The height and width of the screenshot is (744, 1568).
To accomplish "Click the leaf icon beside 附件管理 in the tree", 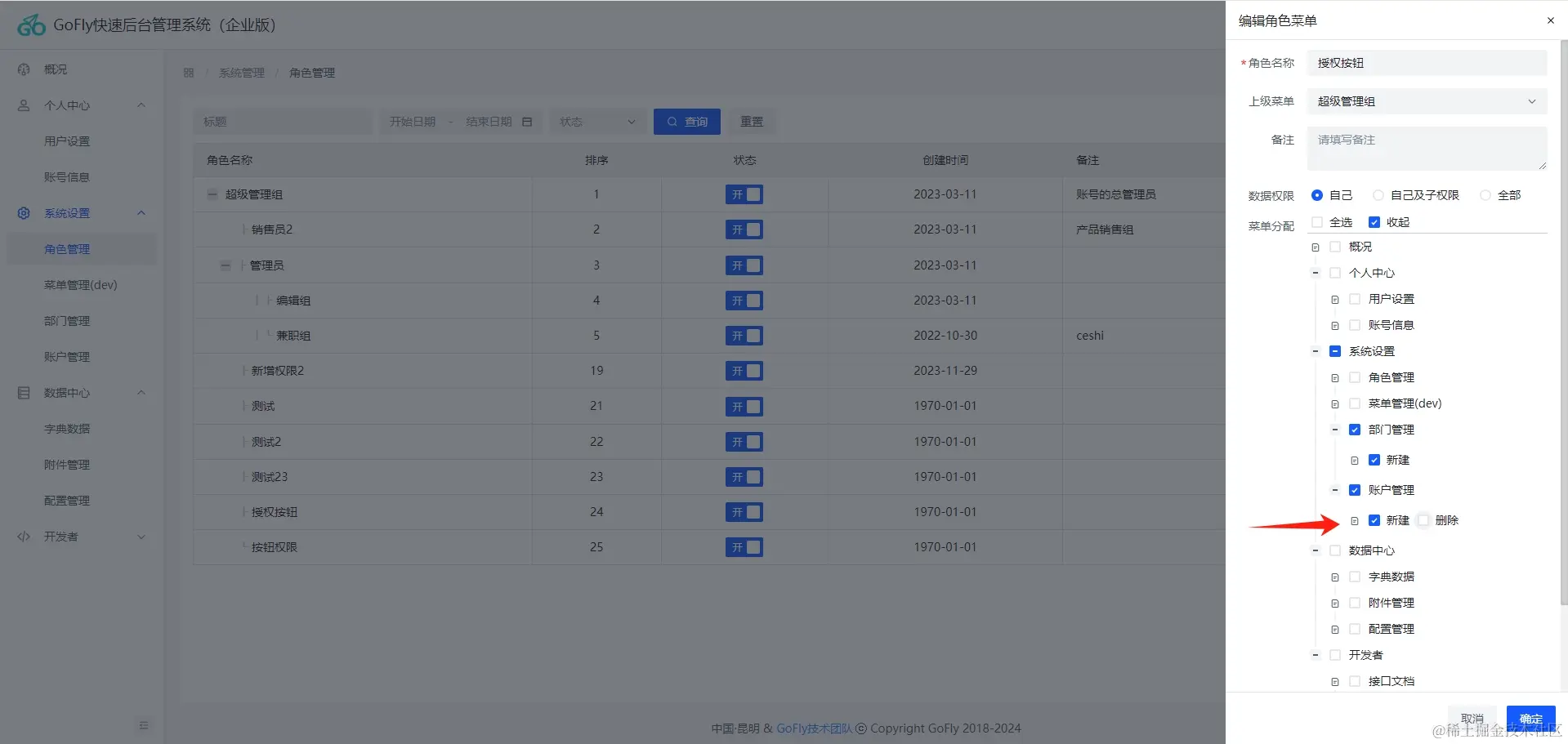I will [x=1335, y=604].
